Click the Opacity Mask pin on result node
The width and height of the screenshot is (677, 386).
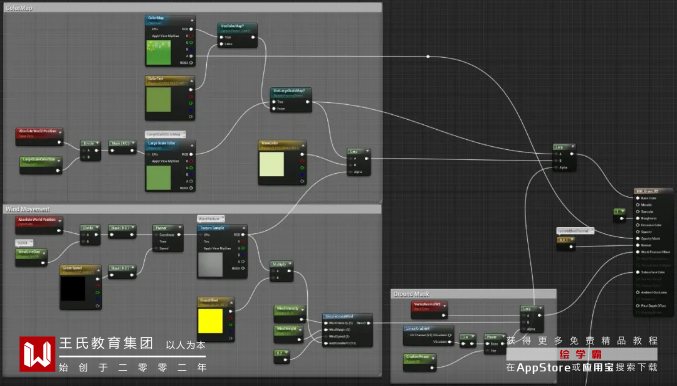[x=638, y=238]
